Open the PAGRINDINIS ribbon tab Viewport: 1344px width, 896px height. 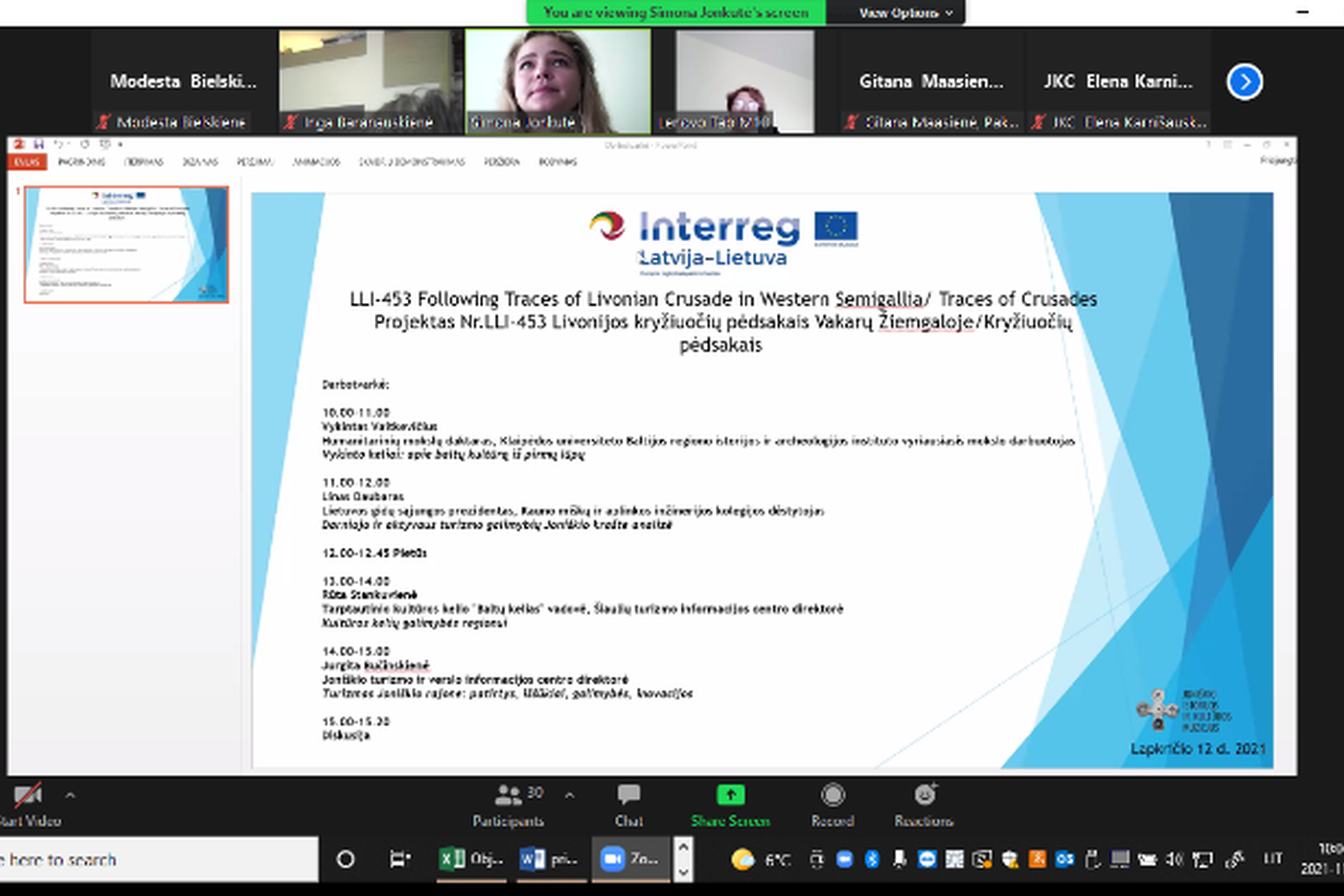[x=82, y=162]
